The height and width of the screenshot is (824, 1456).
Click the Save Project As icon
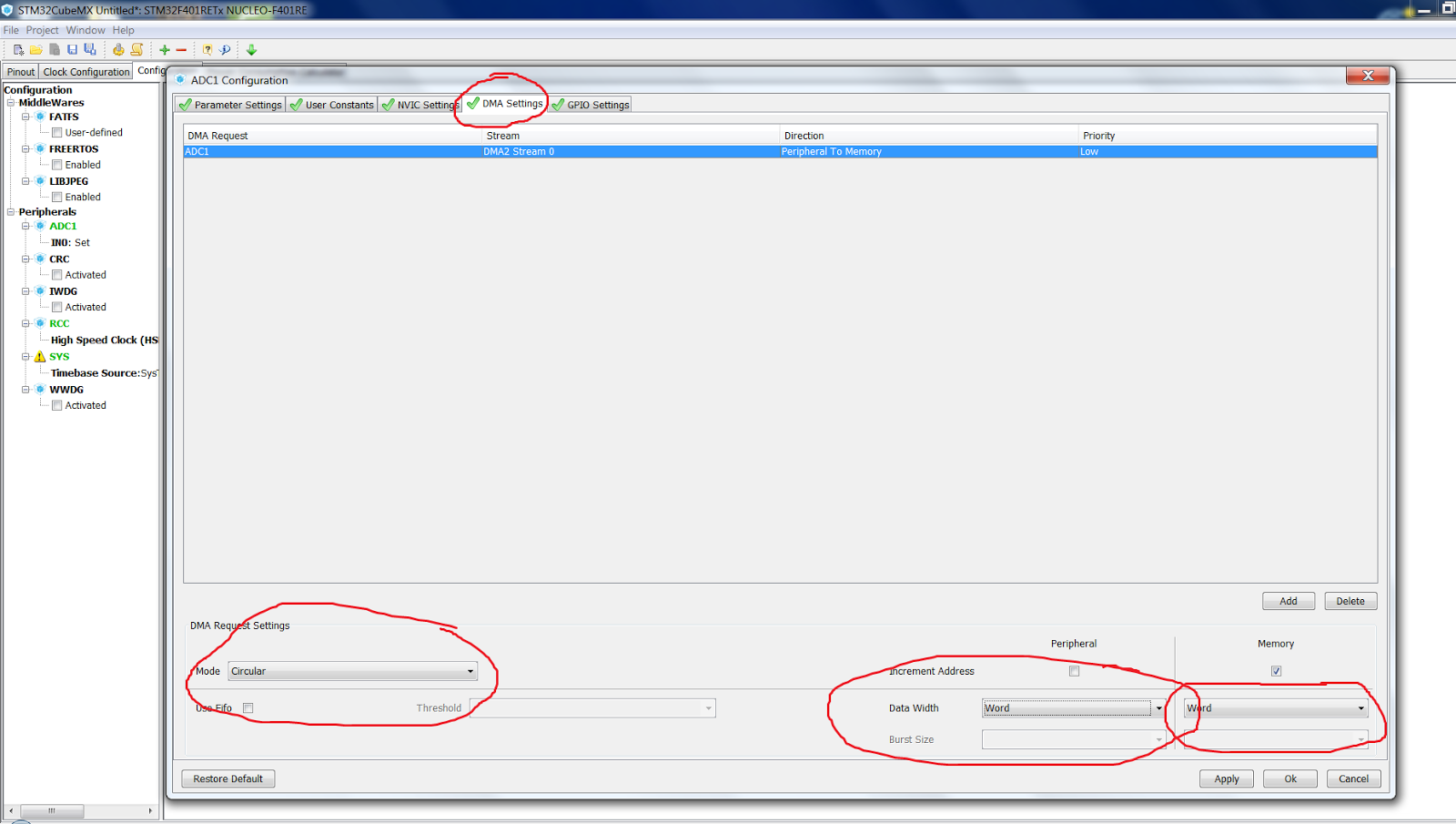point(90,50)
